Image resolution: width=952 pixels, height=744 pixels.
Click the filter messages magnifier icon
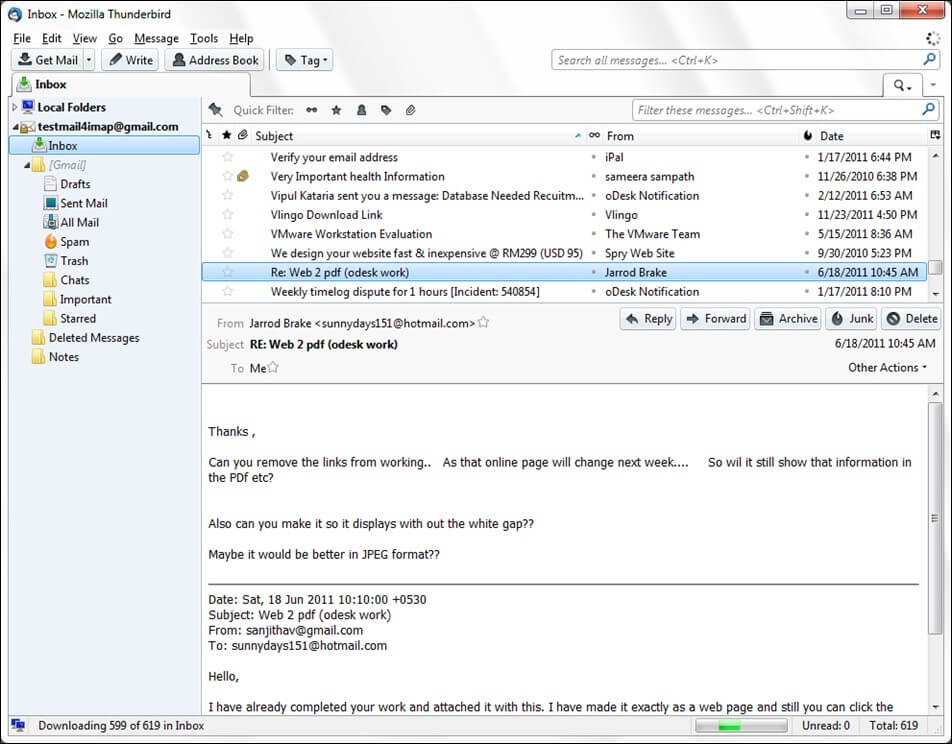click(928, 110)
